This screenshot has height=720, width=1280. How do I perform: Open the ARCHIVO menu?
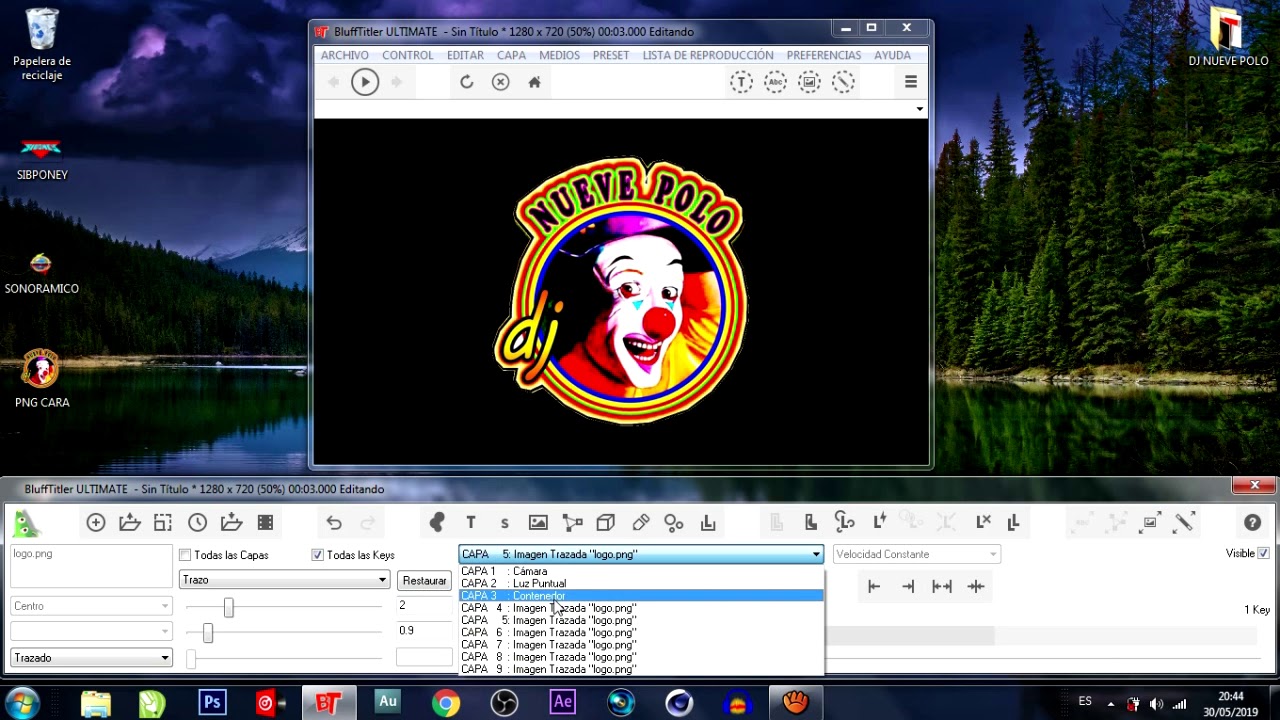point(345,55)
